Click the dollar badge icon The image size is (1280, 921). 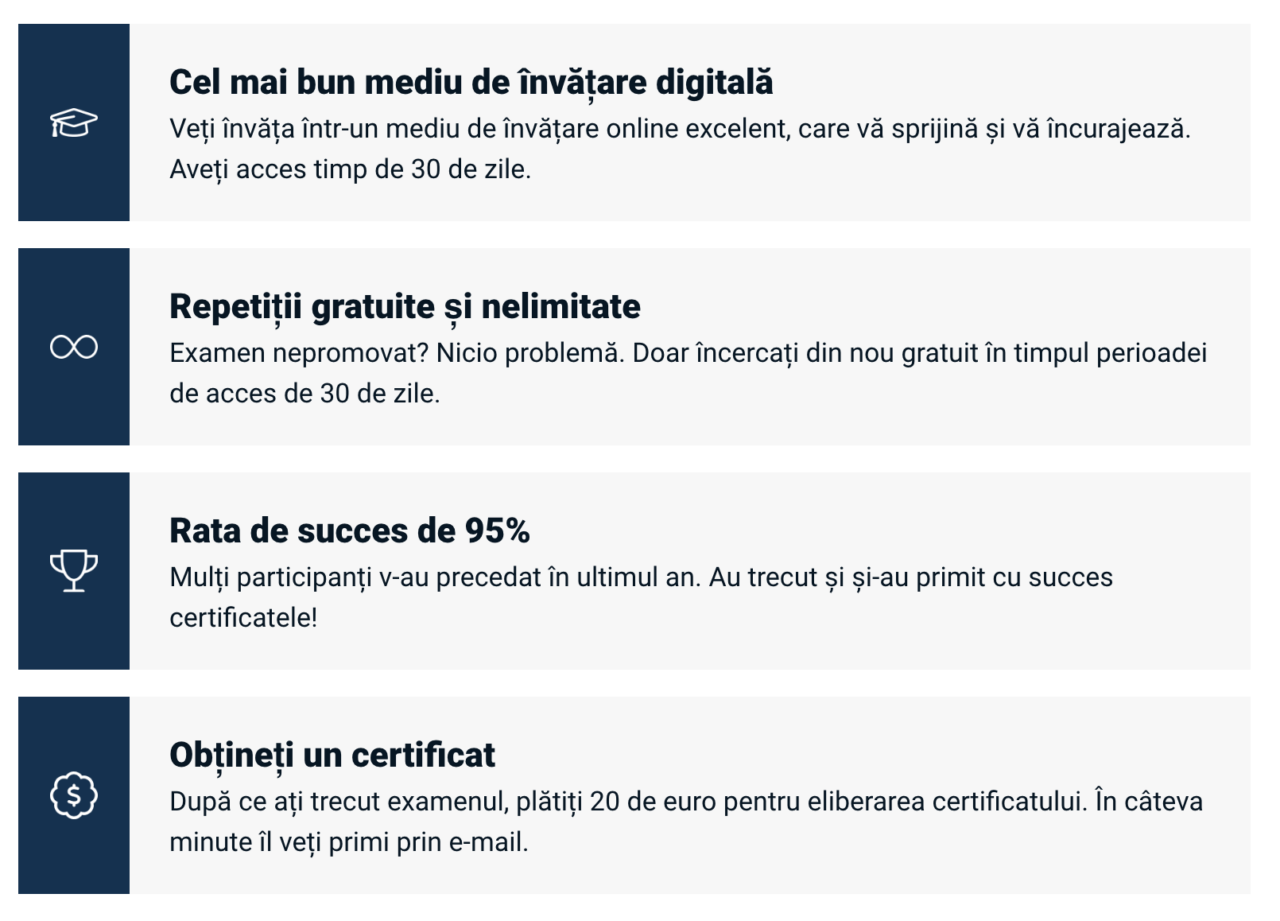coord(74,795)
